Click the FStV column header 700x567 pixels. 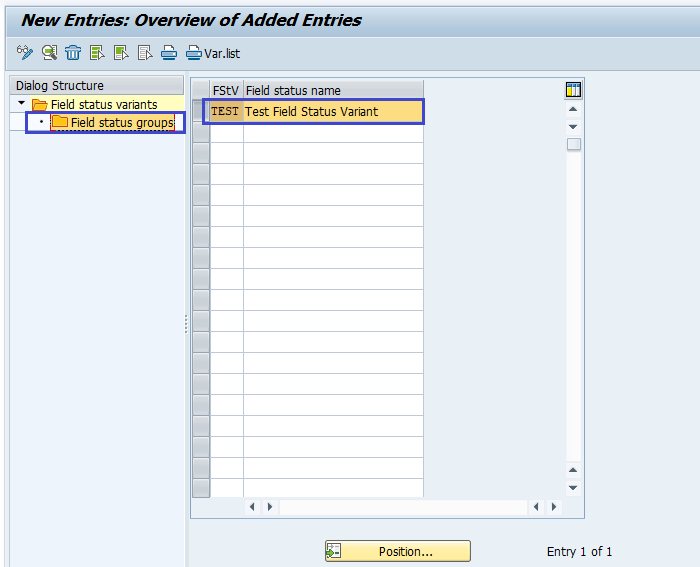[x=226, y=91]
